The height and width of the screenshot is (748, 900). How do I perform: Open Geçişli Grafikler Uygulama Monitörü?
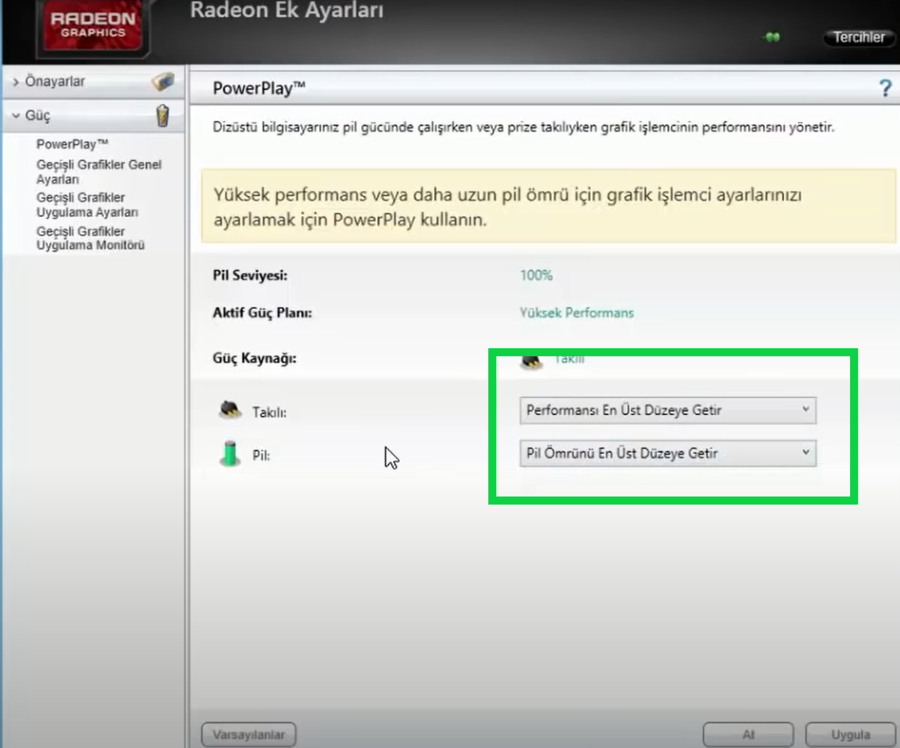91,238
